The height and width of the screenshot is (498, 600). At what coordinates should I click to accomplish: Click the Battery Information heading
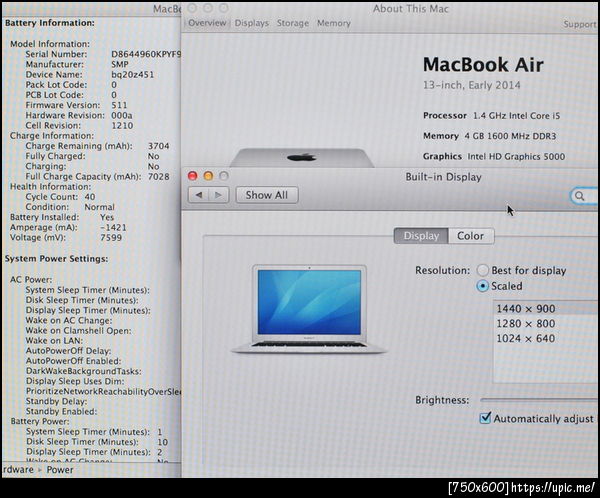[50, 23]
